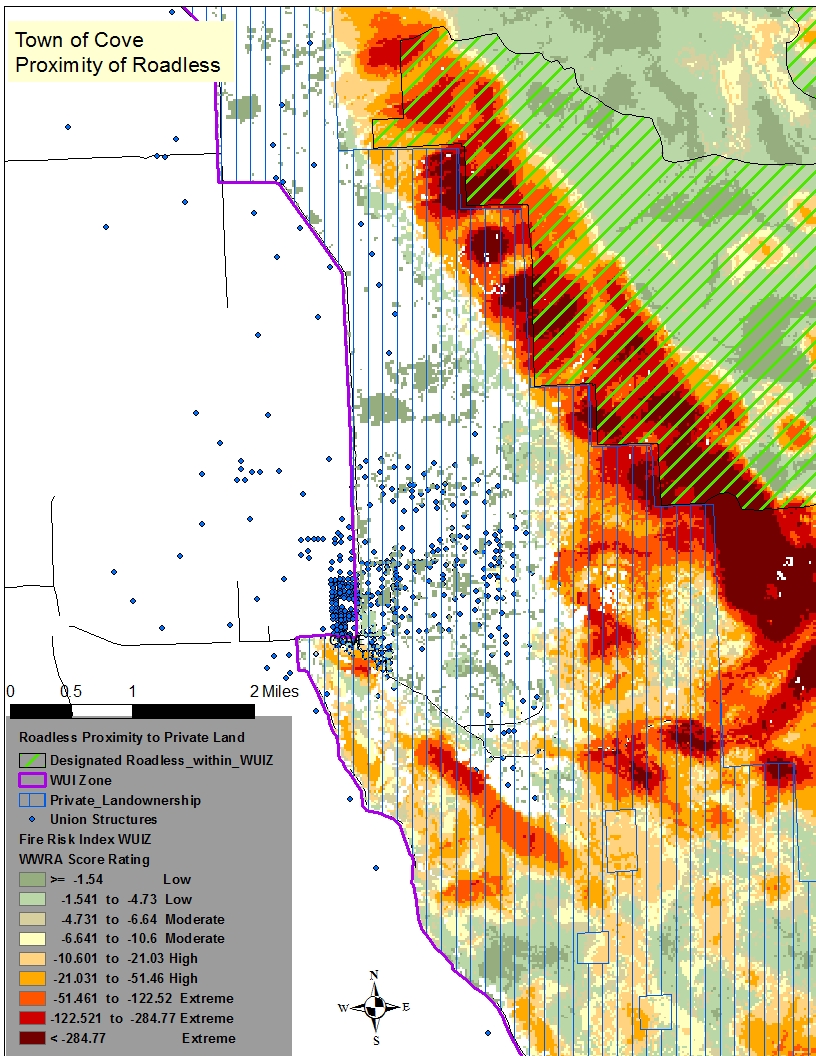Click the scale bar graphic
The width and height of the screenshot is (816, 1056).
(133, 711)
